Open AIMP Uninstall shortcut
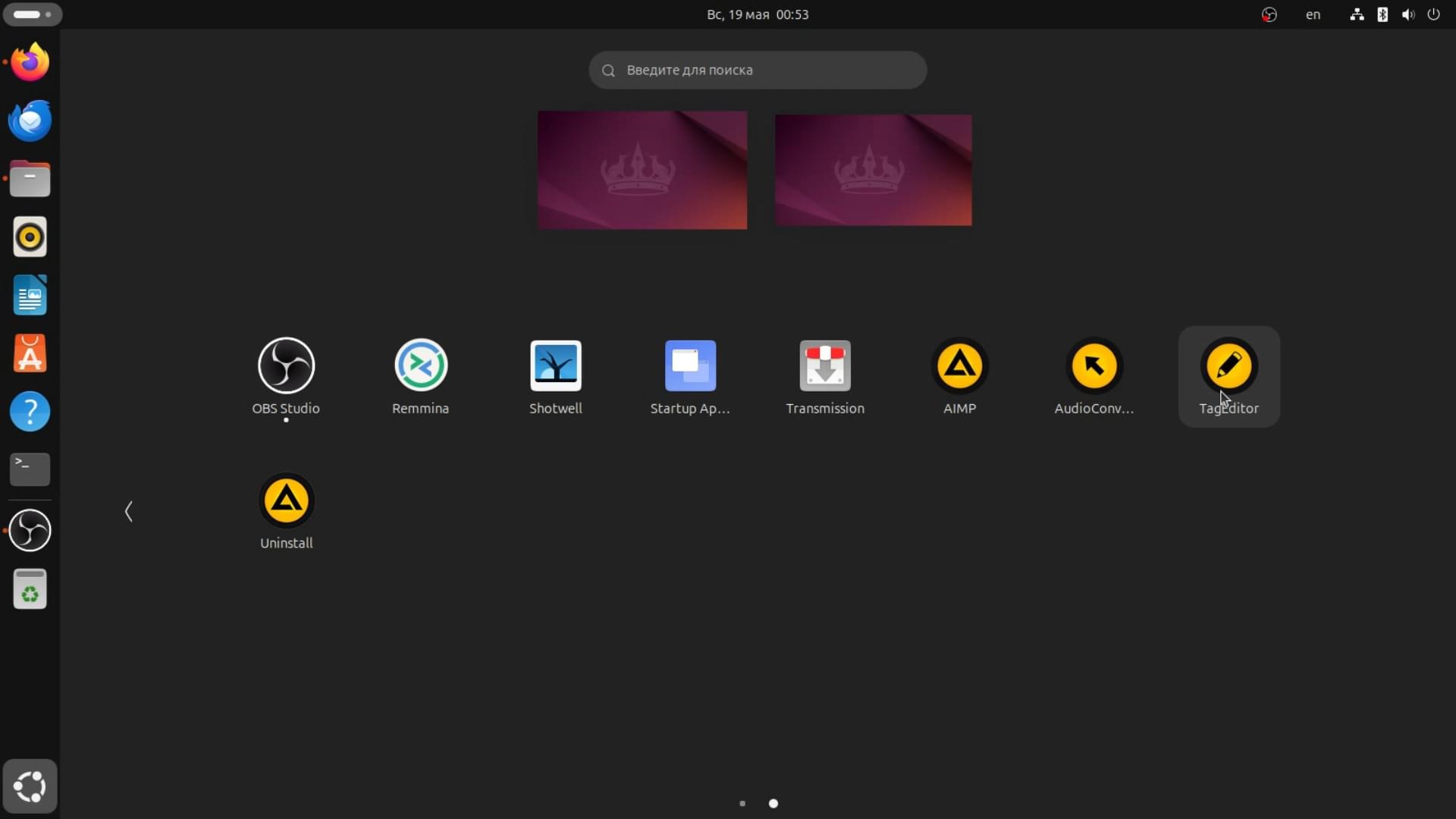 pos(286,511)
